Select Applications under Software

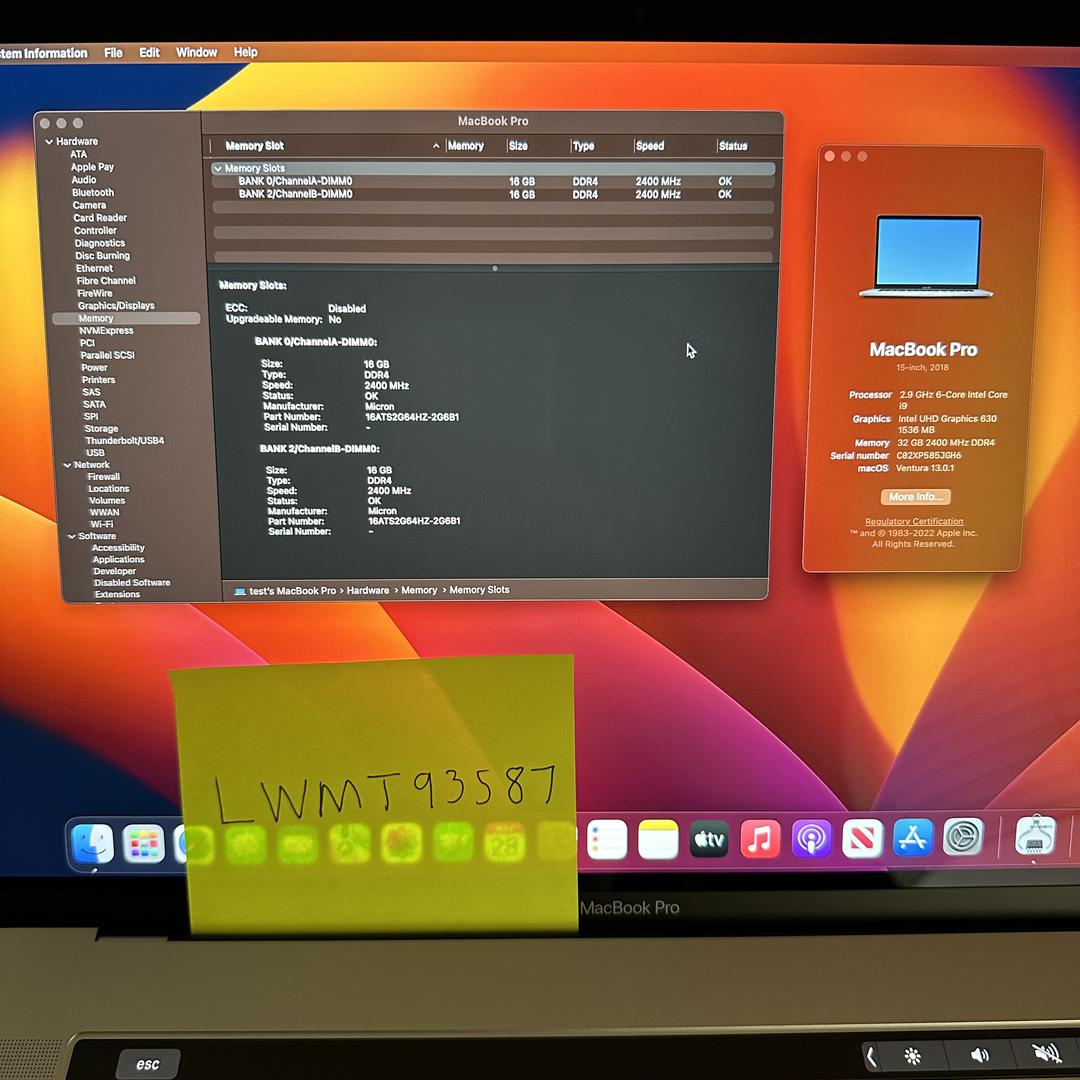point(118,559)
